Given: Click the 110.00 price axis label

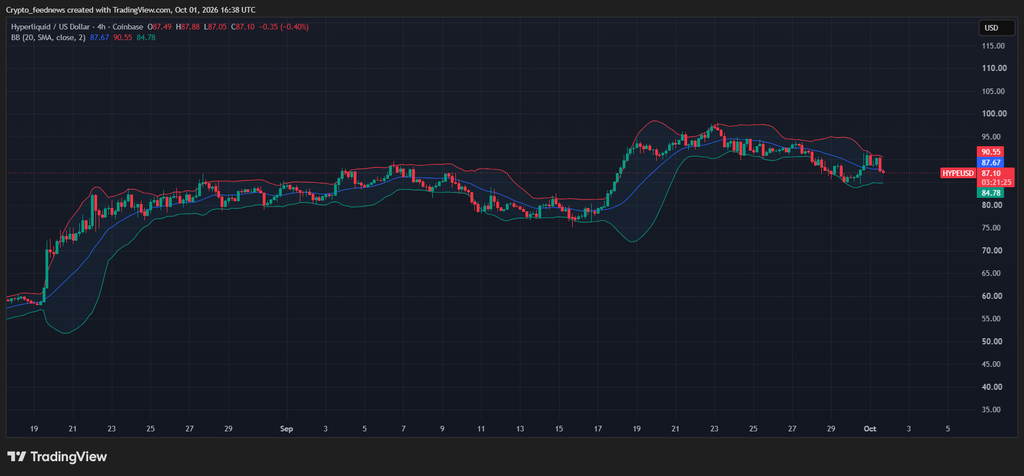Looking at the screenshot, I should (x=992, y=69).
